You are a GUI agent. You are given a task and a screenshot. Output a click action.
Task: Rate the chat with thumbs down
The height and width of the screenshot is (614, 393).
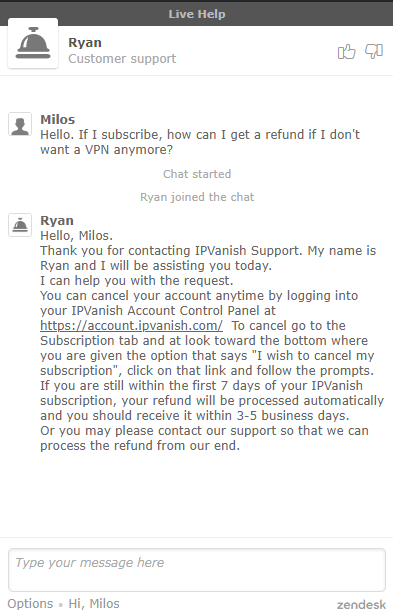(x=374, y=51)
